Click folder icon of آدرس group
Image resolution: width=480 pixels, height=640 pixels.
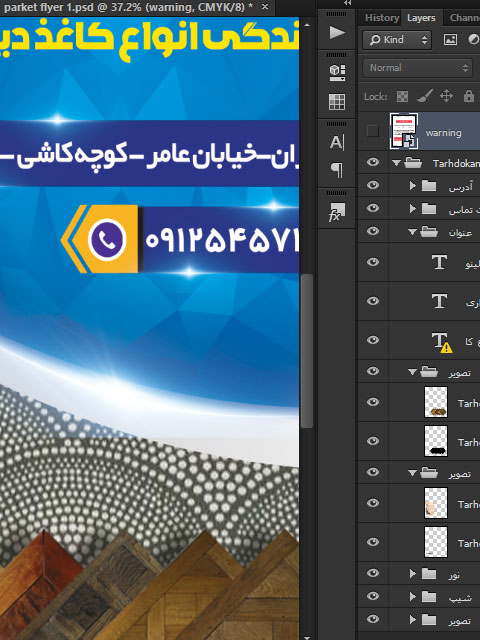click(429, 186)
